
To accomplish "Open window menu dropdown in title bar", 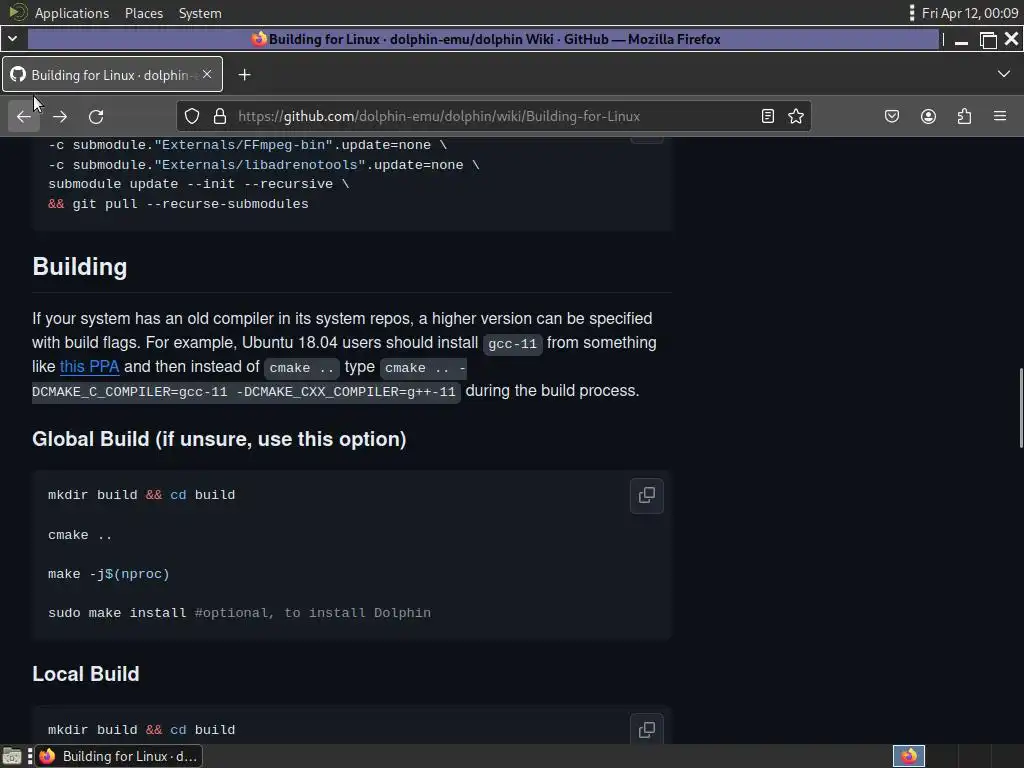I will 12,39.
